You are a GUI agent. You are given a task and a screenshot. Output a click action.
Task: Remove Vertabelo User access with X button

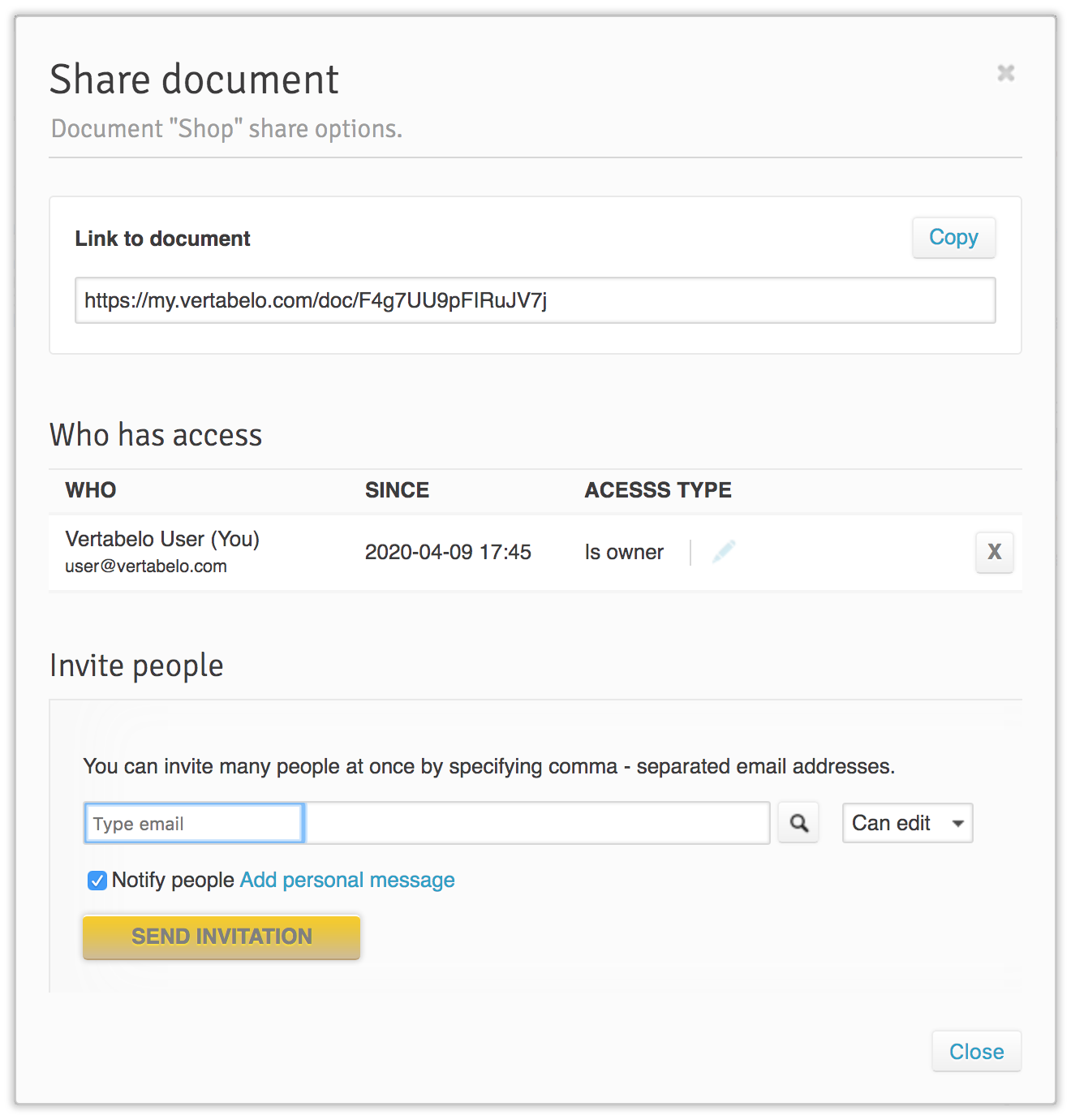[995, 552]
